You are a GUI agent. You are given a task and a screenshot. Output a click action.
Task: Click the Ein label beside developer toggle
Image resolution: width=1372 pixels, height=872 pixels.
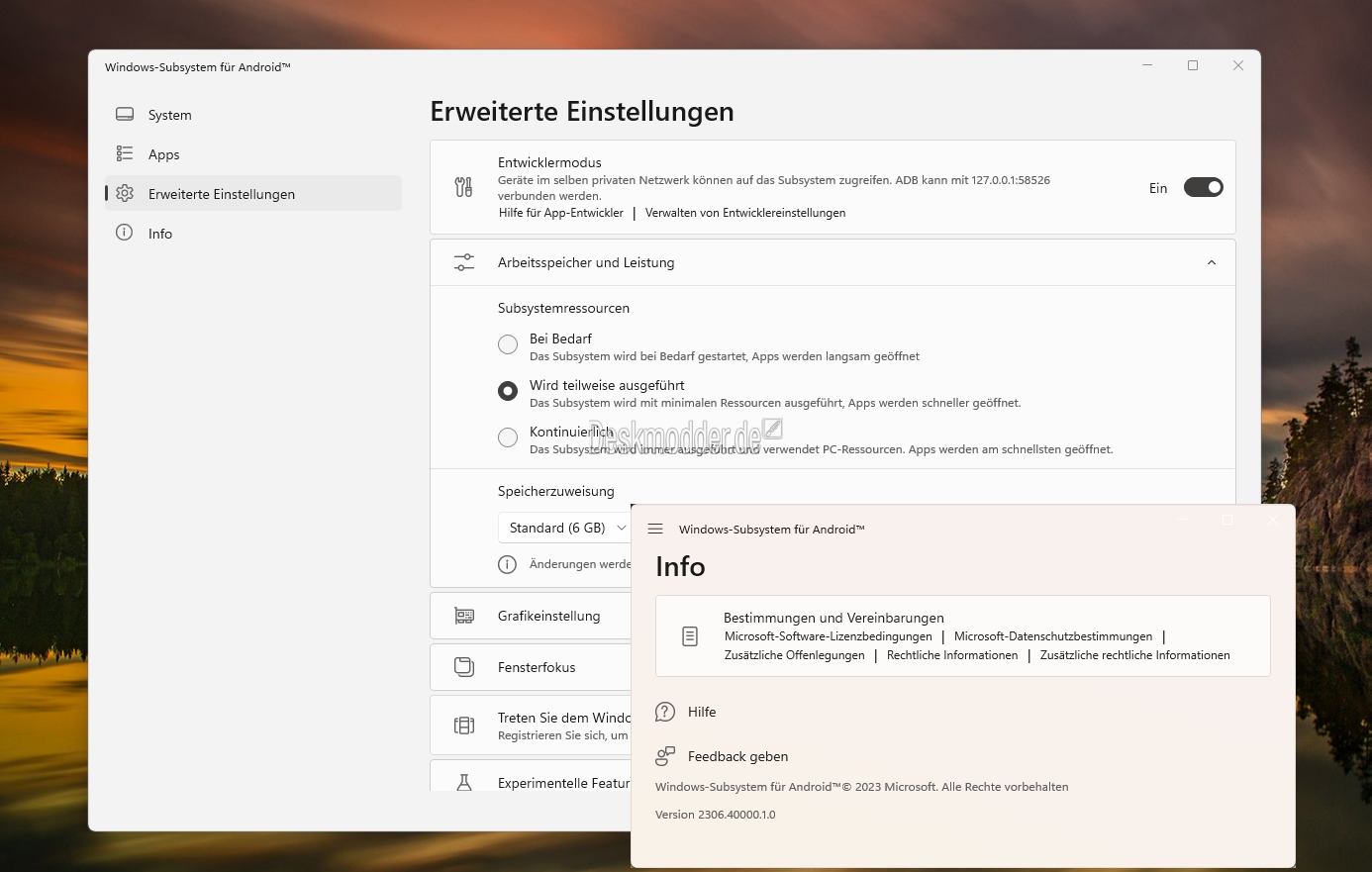point(1158,188)
